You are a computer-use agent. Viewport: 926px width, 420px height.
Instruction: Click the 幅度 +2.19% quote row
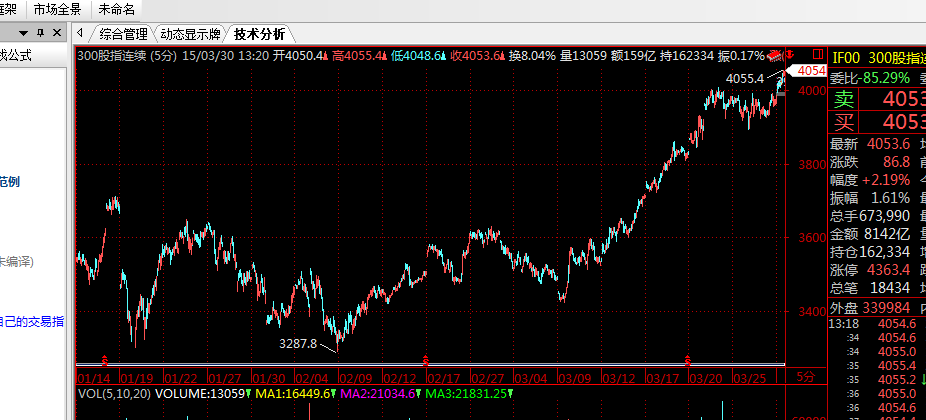(871, 180)
